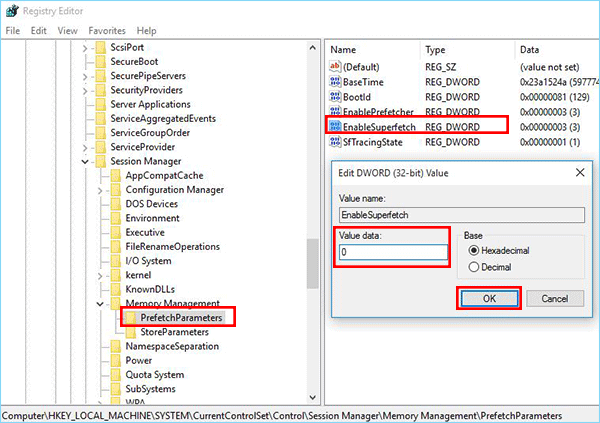Click the DOS Devices folder icon

coord(116,204)
